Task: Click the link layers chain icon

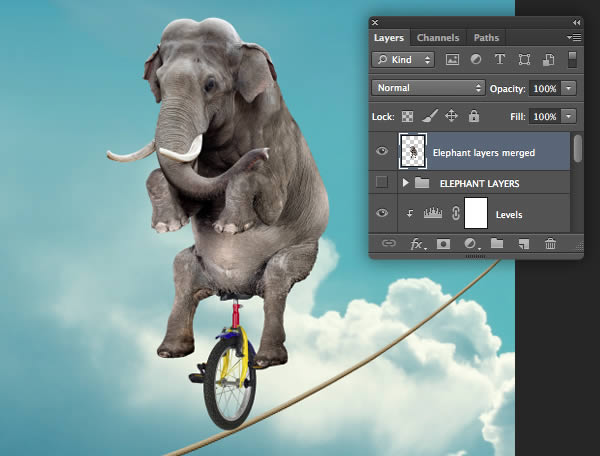Action: 389,243
